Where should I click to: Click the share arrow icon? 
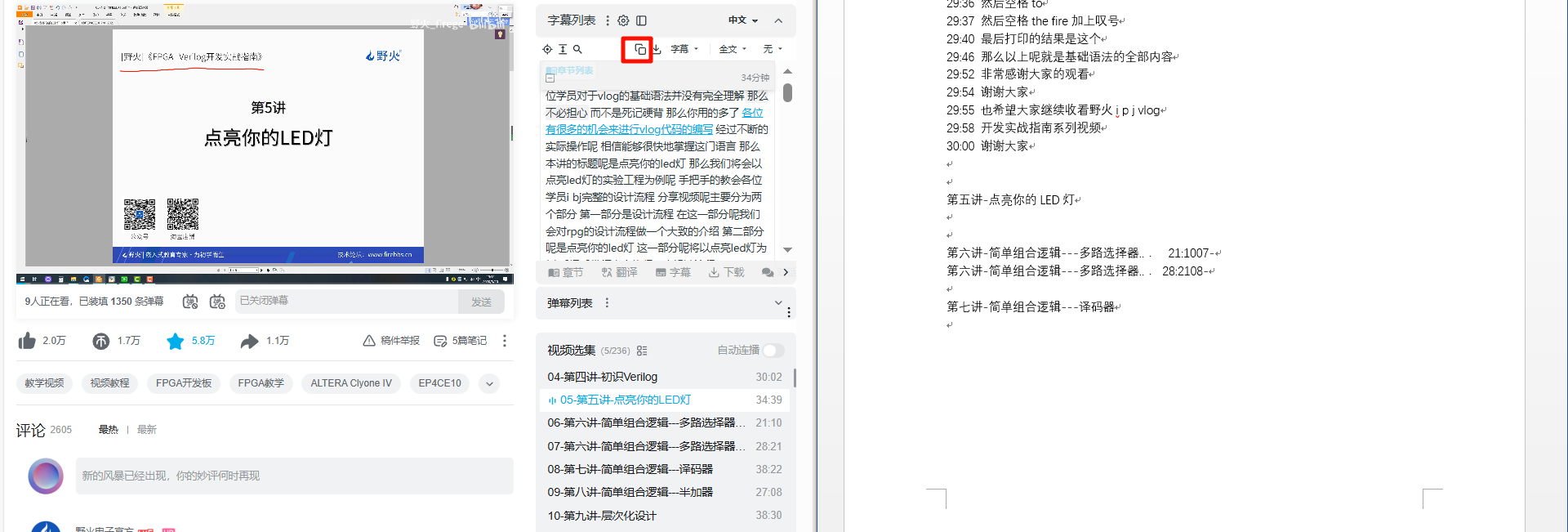(249, 341)
